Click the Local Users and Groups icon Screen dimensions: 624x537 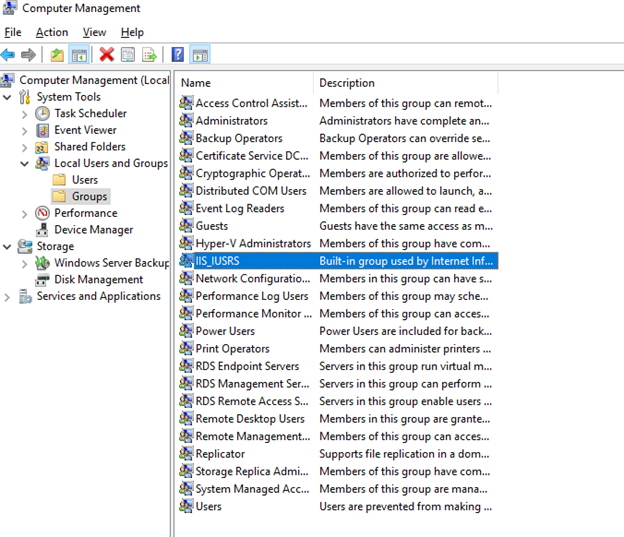[42, 163]
